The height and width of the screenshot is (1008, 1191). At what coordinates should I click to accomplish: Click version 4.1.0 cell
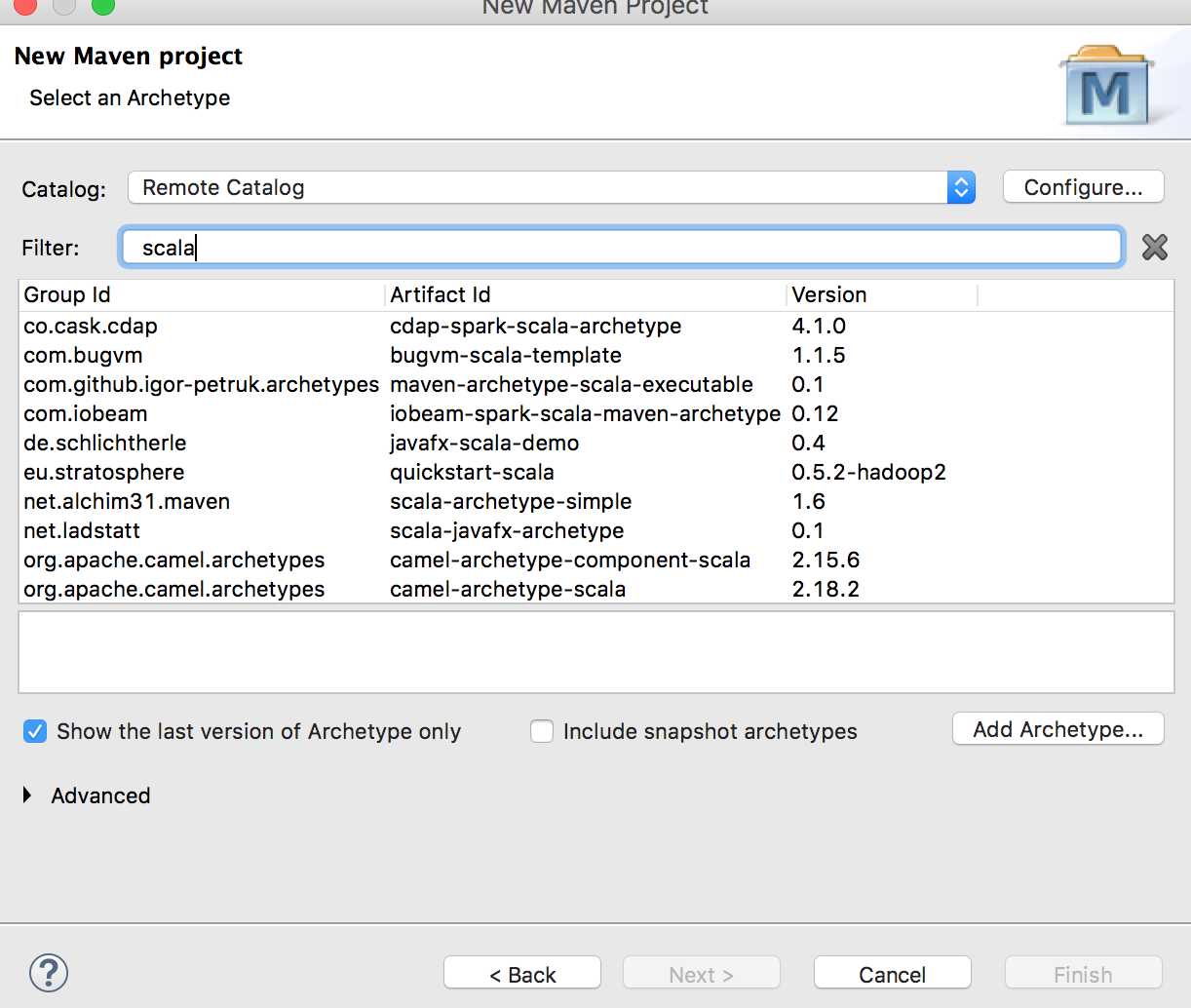pos(819,326)
